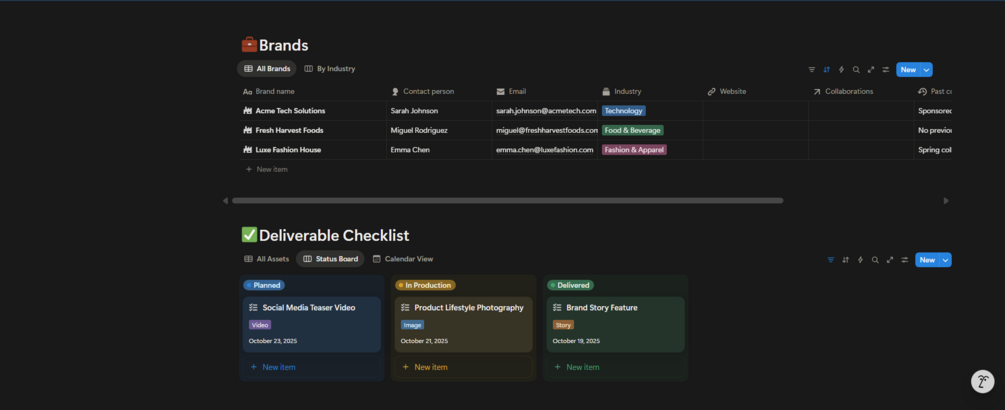
Task: Switch to the Calendar View tab
Action: (x=403, y=259)
